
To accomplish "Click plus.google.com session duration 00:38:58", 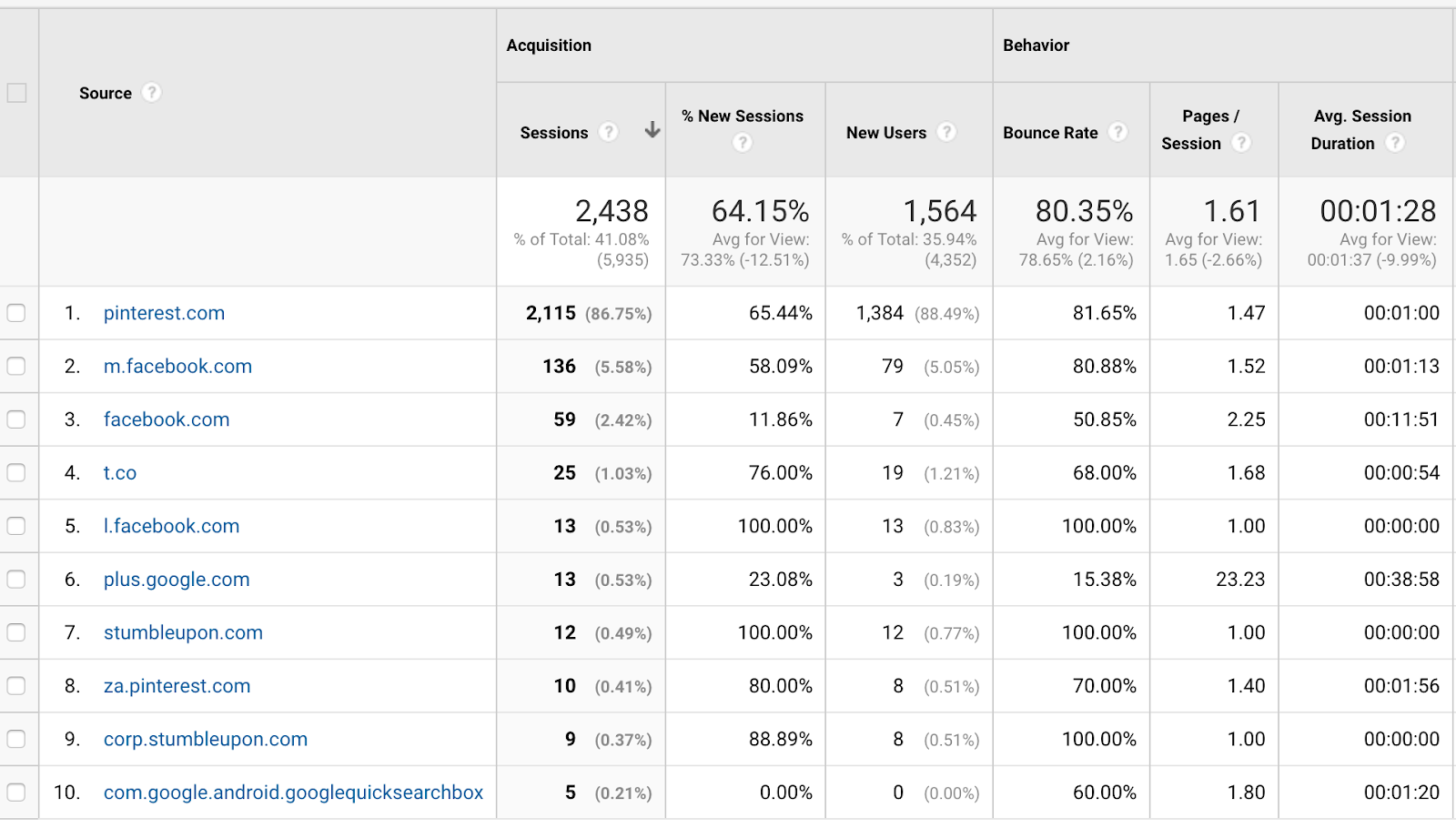I will [1401, 579].
